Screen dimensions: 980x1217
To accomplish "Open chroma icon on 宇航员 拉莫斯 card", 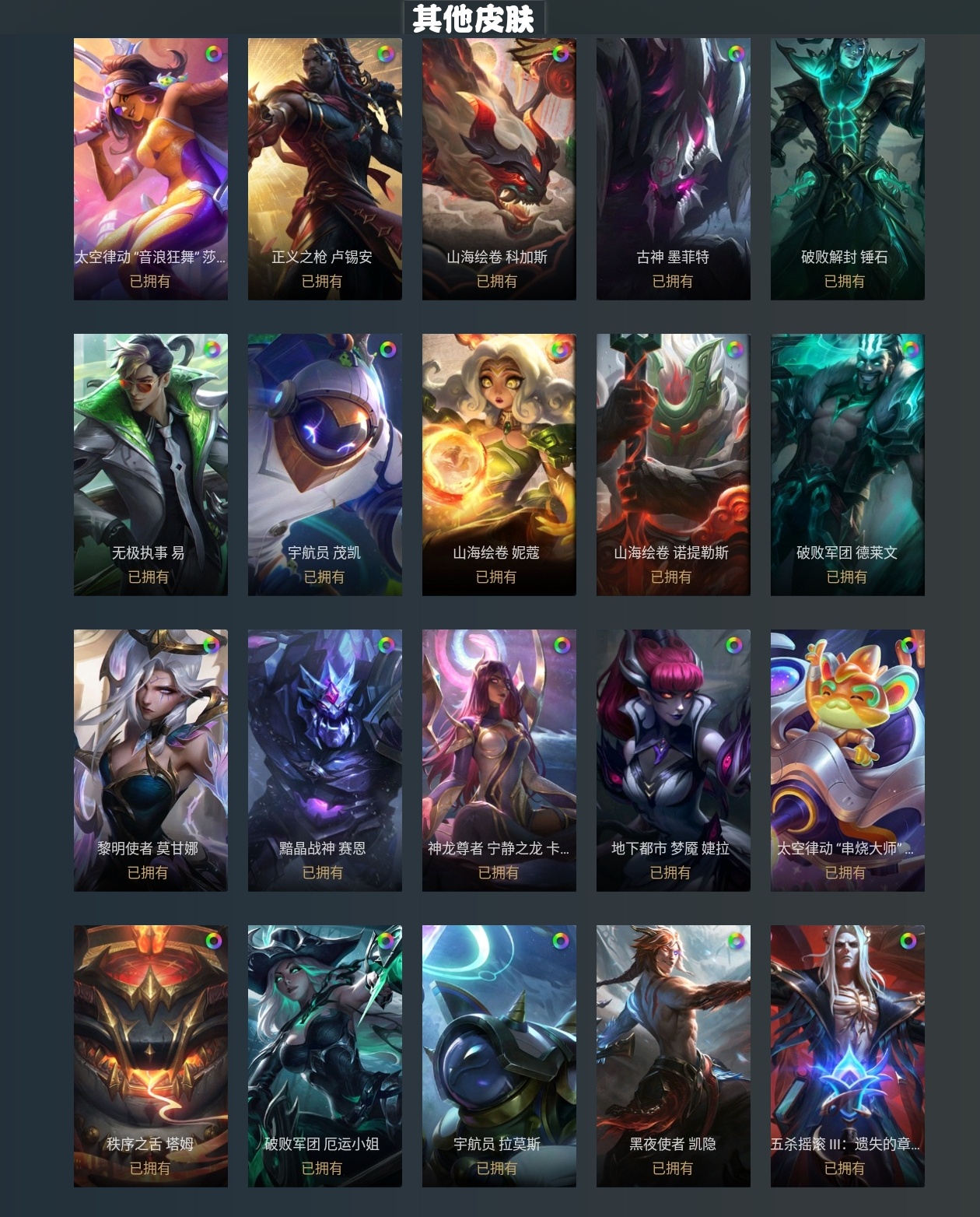I will (561, 941).
